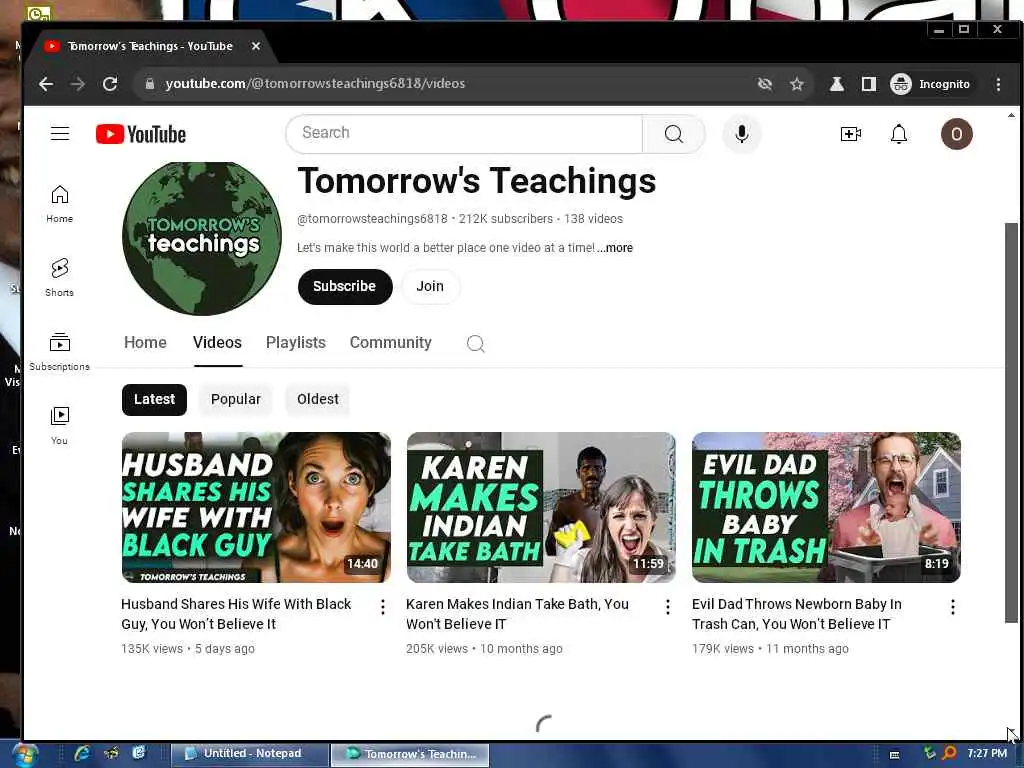1024x768 pixels.
Task: Click the 205K views • 10 months ago text
Action: pyautogui.click(x=484, y=648)
